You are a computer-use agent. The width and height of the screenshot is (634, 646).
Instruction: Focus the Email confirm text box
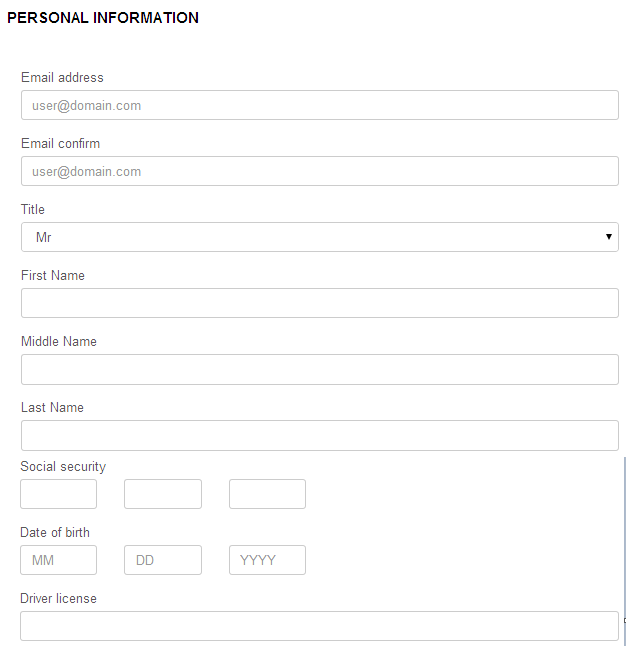tap(320, 171)
